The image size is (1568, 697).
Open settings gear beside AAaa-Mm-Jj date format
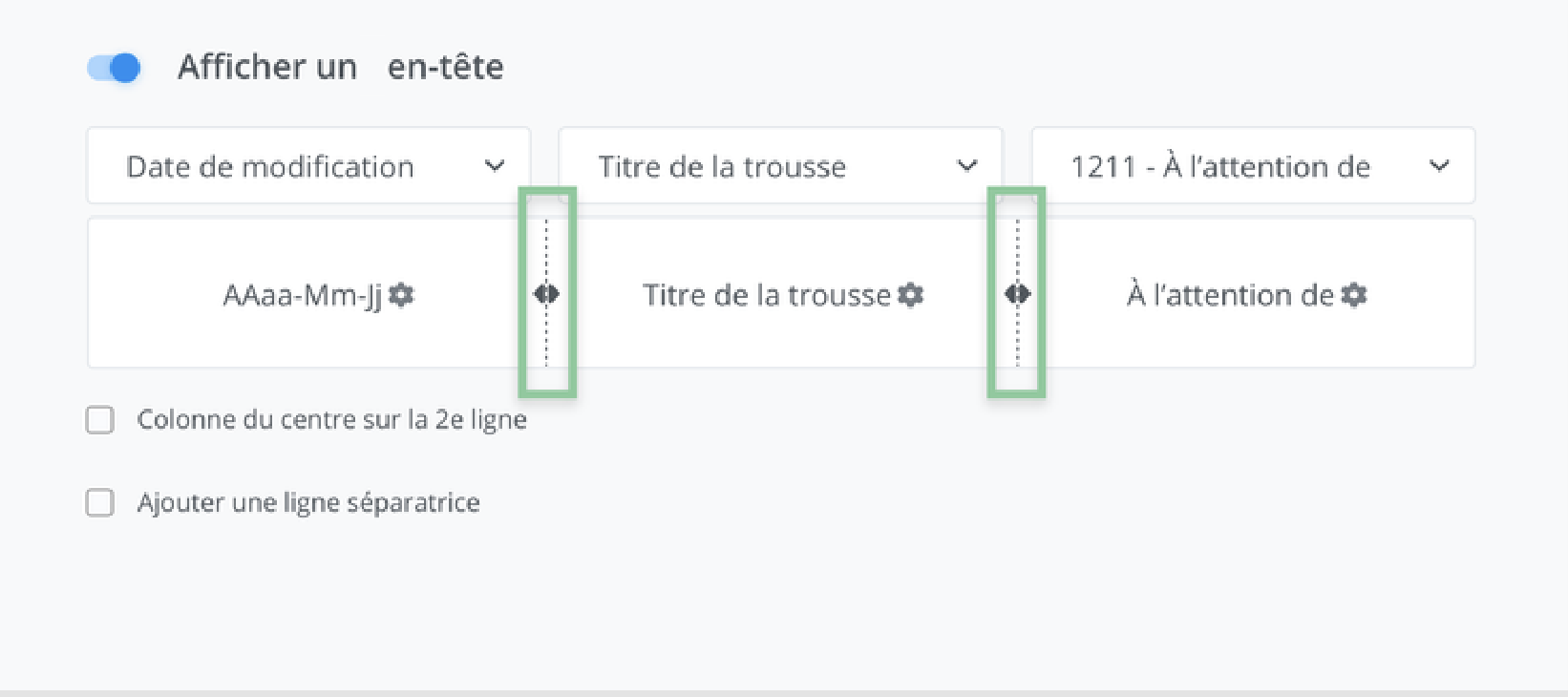[402, 295]
